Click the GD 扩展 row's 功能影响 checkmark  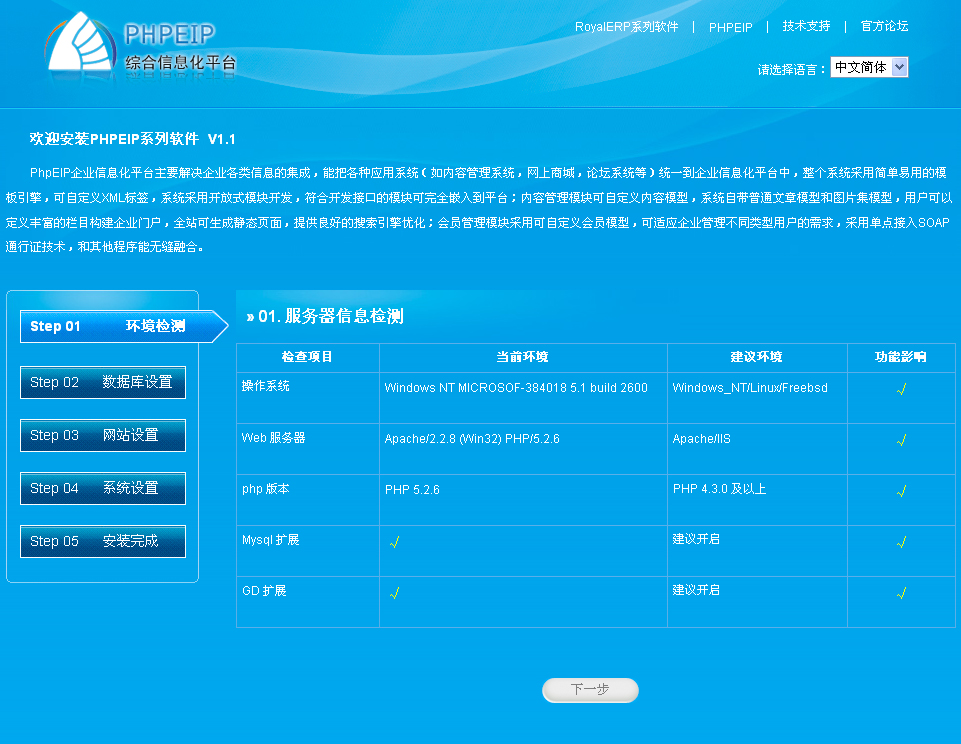[902, 593]
